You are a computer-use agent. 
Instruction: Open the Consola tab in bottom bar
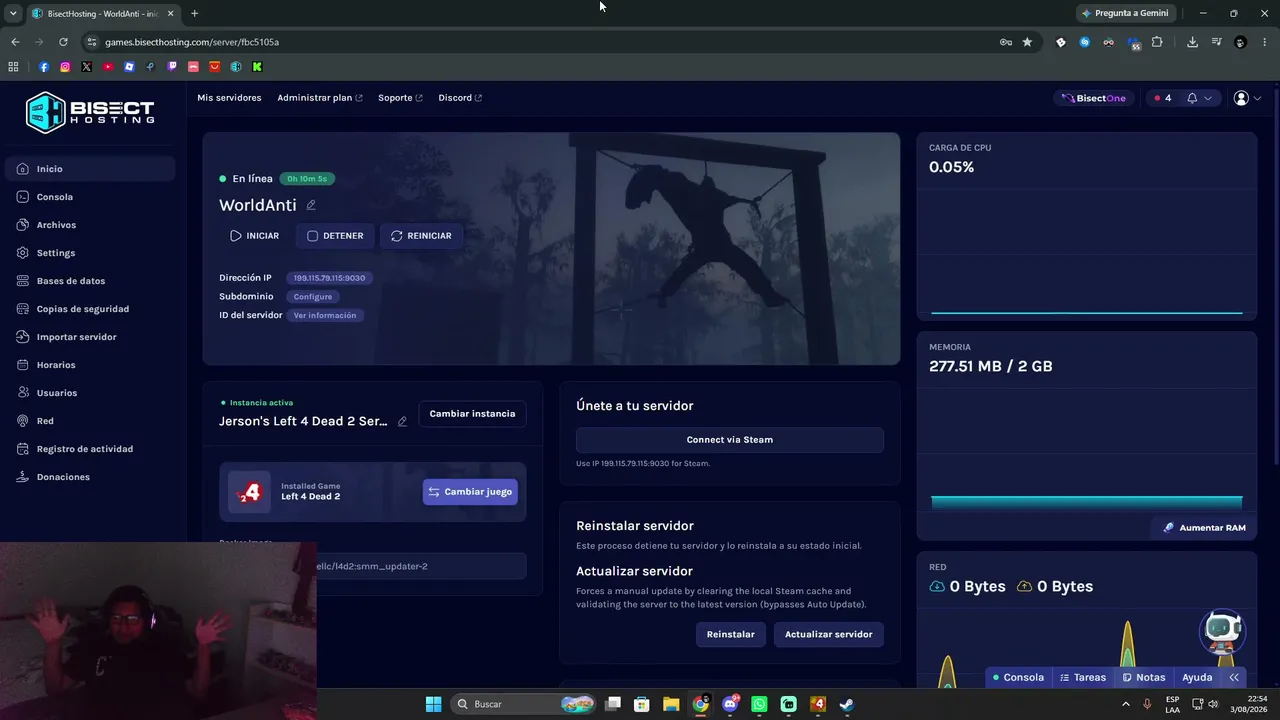coord(1018,678)
